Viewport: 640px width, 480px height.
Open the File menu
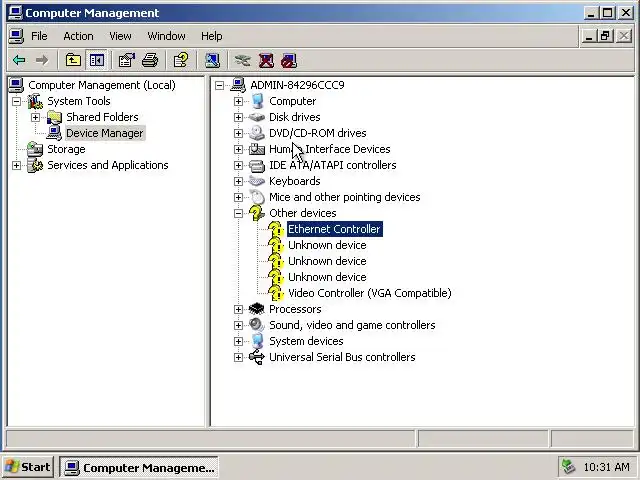coord(39,36)
